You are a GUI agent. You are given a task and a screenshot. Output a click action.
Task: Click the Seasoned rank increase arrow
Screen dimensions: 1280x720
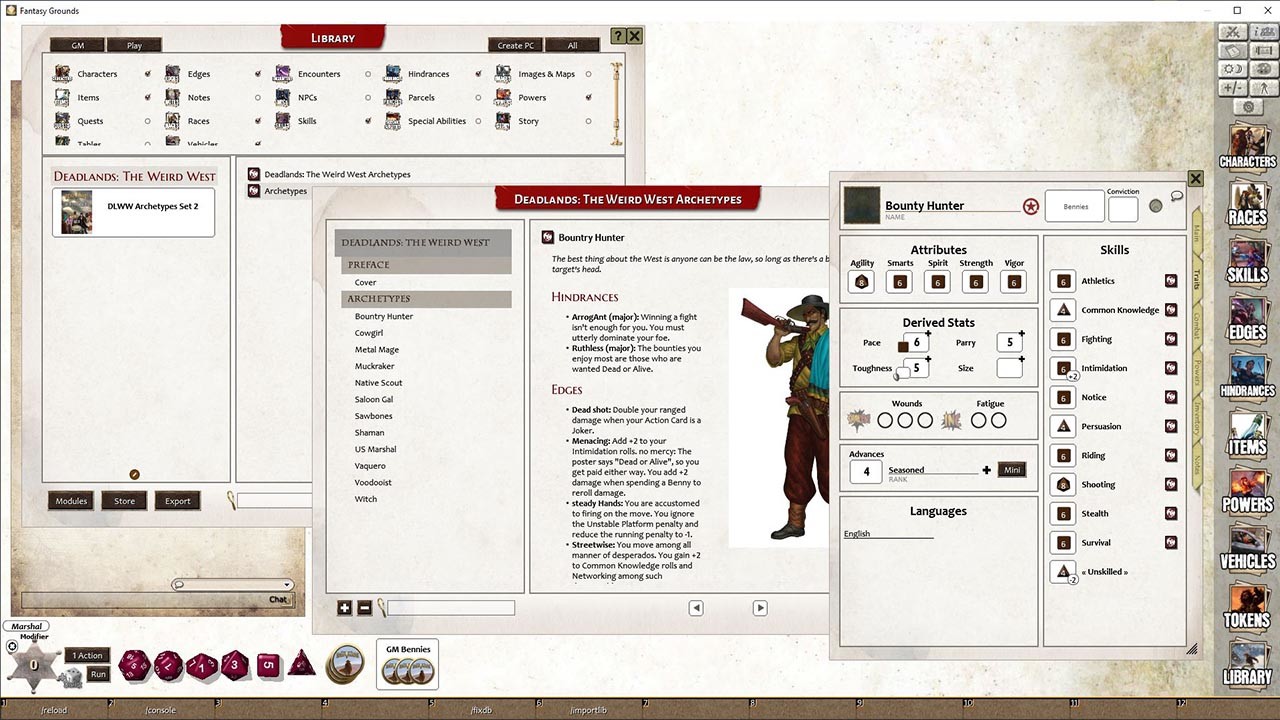coord(987,469)
